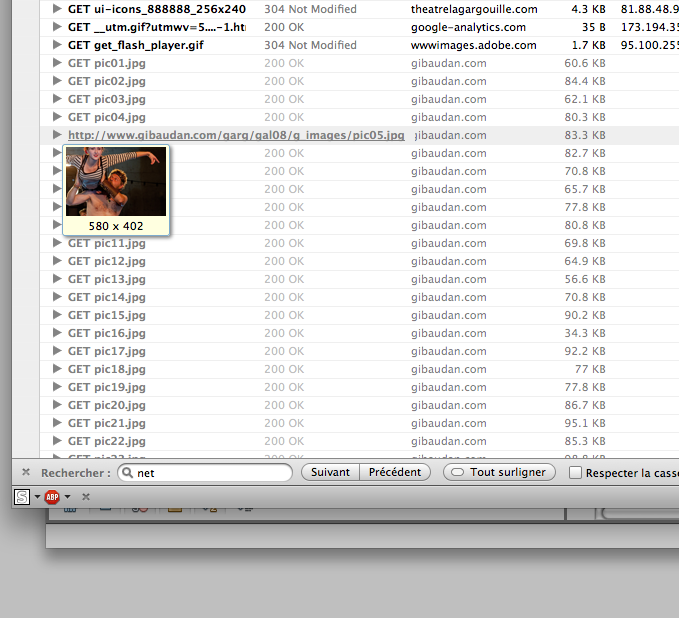
Task: Open the dropdown arrow next to ABP icon
Action: [67, 497]
